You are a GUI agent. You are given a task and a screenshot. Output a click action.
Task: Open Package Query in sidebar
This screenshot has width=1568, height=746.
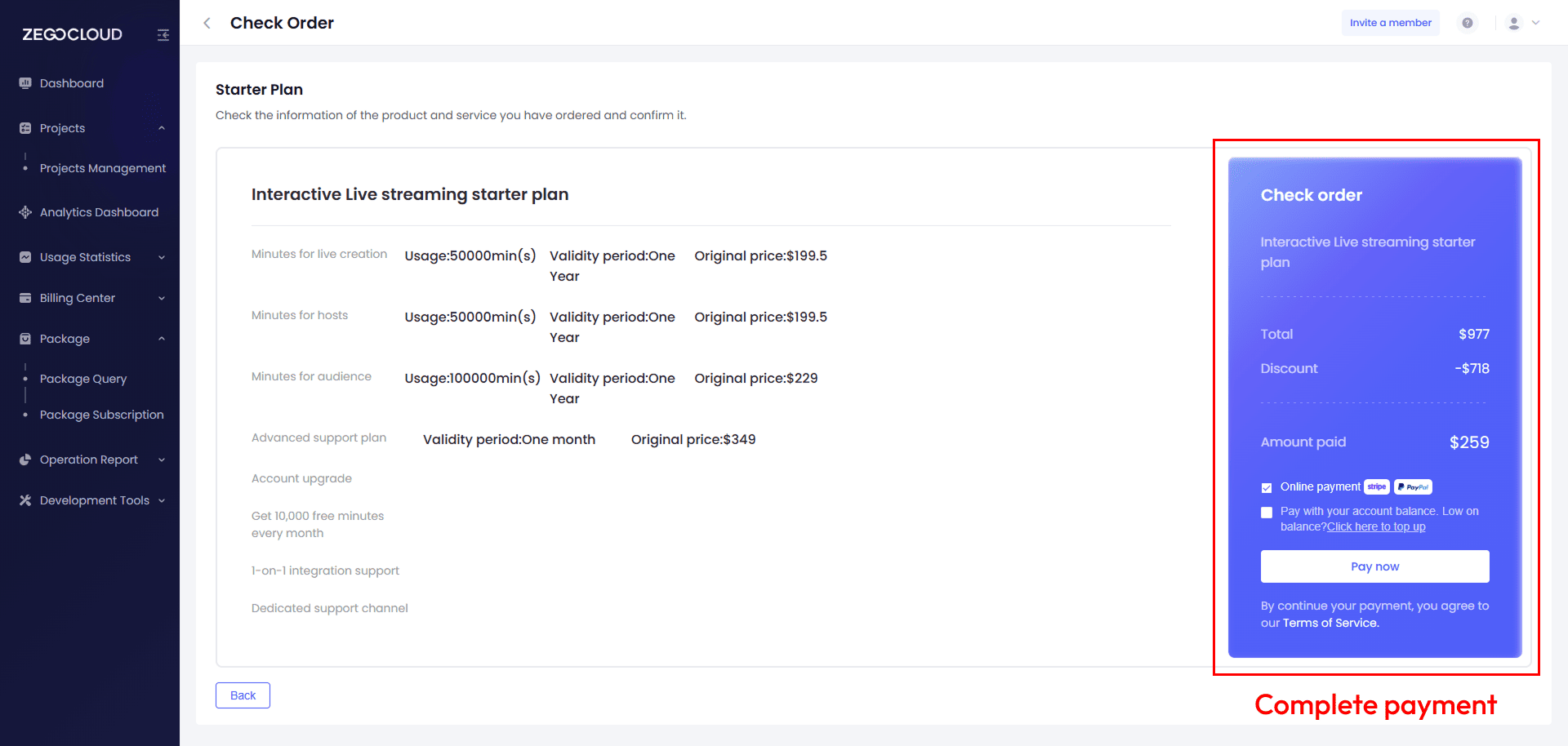pos(83,379)
